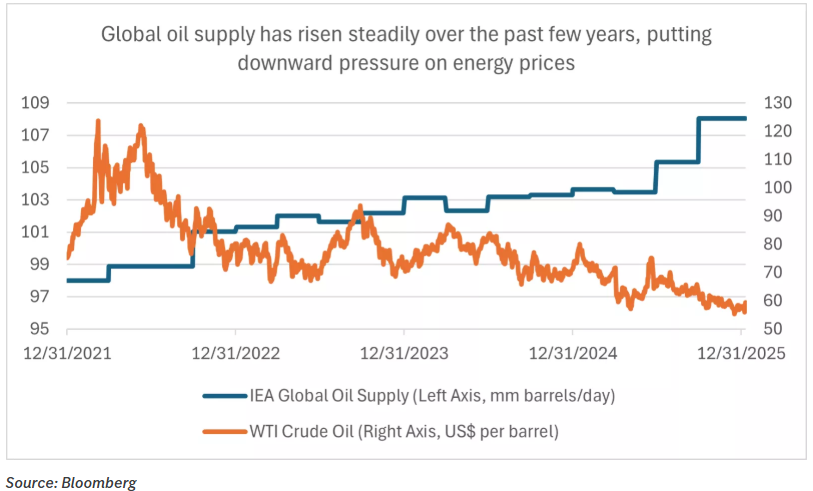Click the highest orange WTI price spike

[x=98, y=121]
